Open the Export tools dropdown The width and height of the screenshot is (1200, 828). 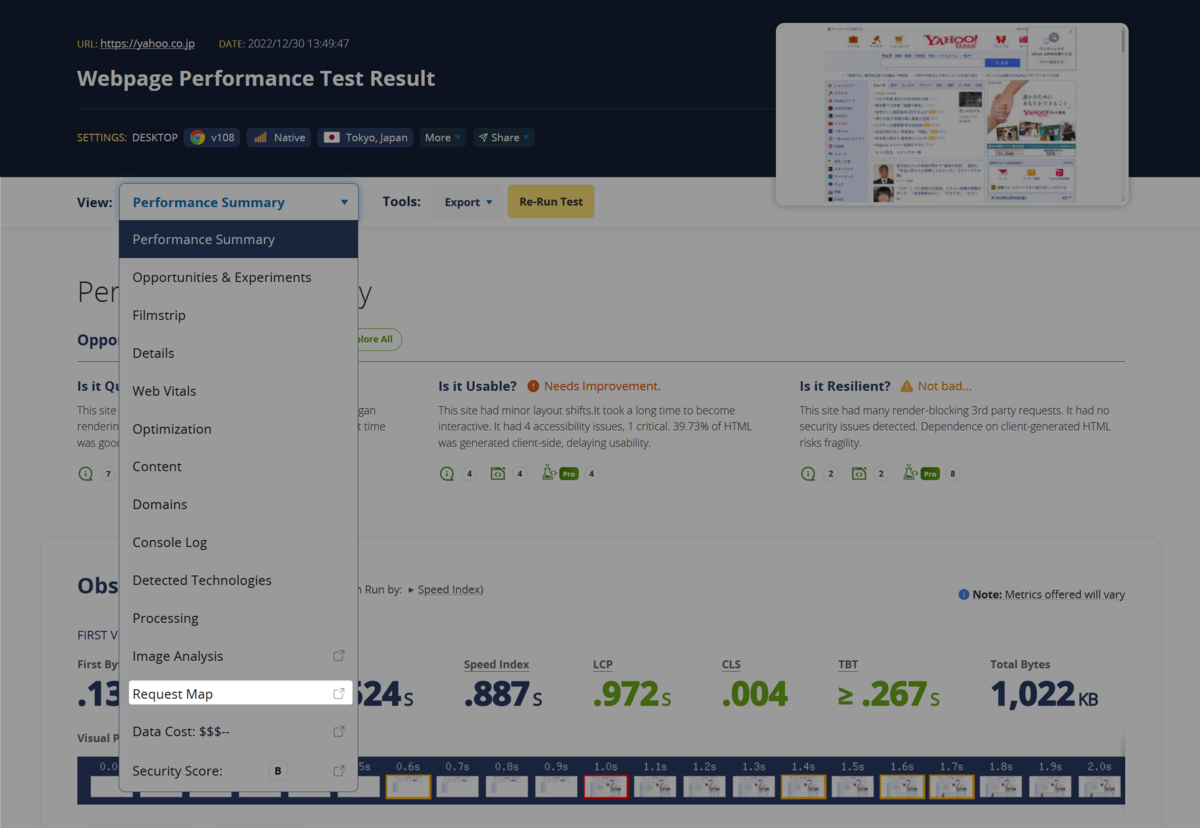[x=468, y=202]
